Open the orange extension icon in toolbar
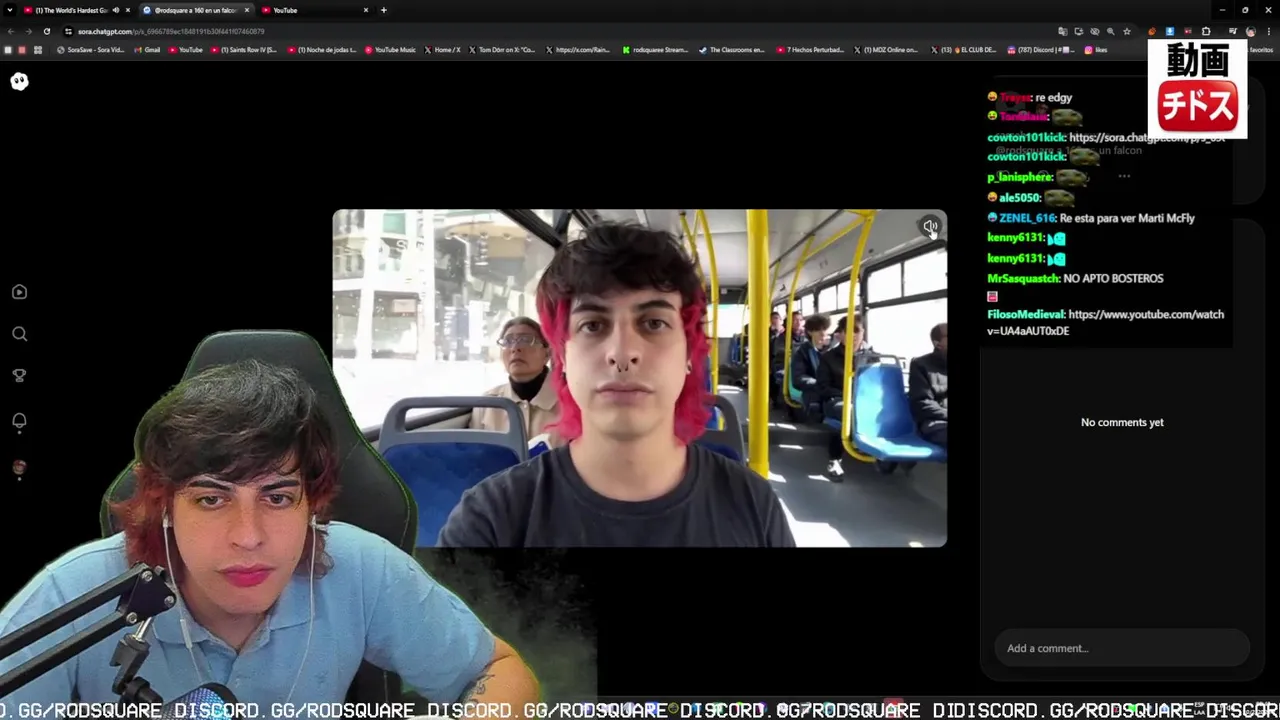 1152,31
